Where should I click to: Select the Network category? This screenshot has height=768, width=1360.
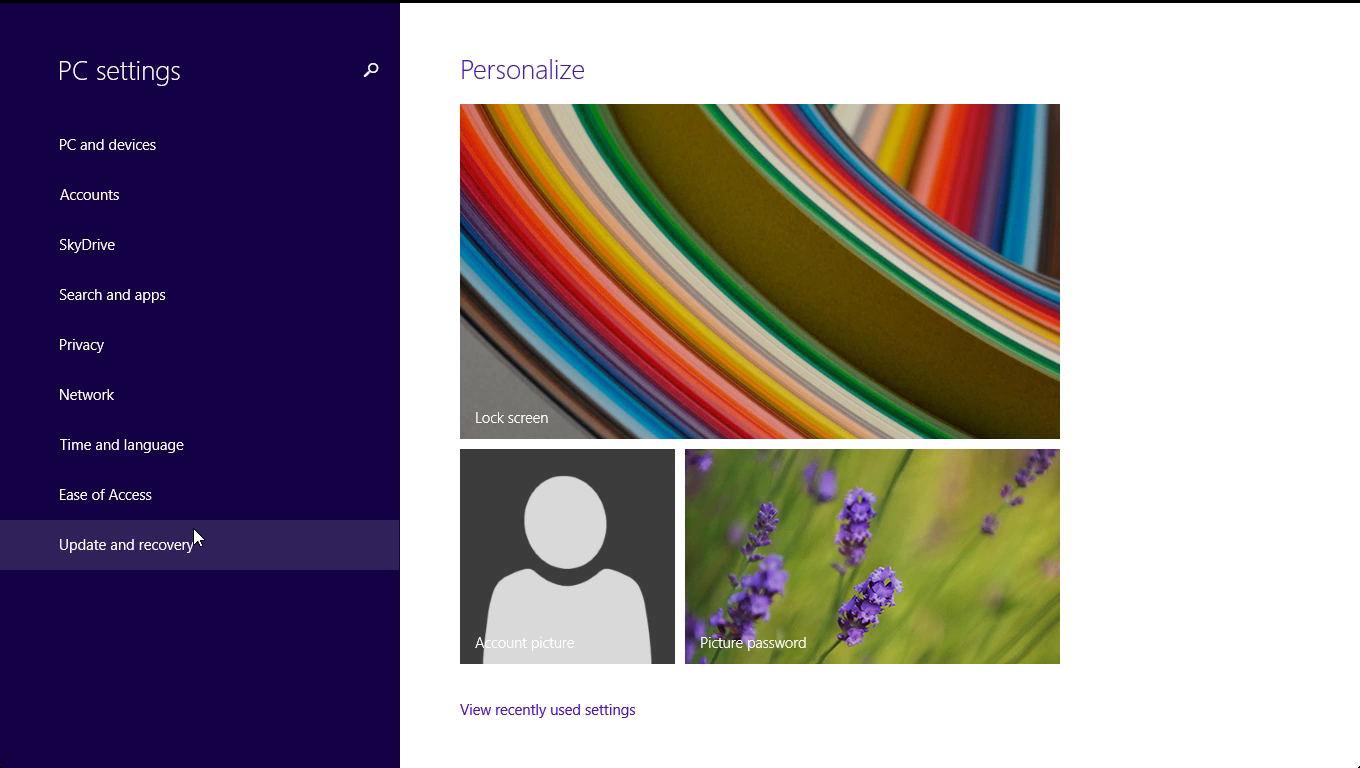(x=87, y=395)
